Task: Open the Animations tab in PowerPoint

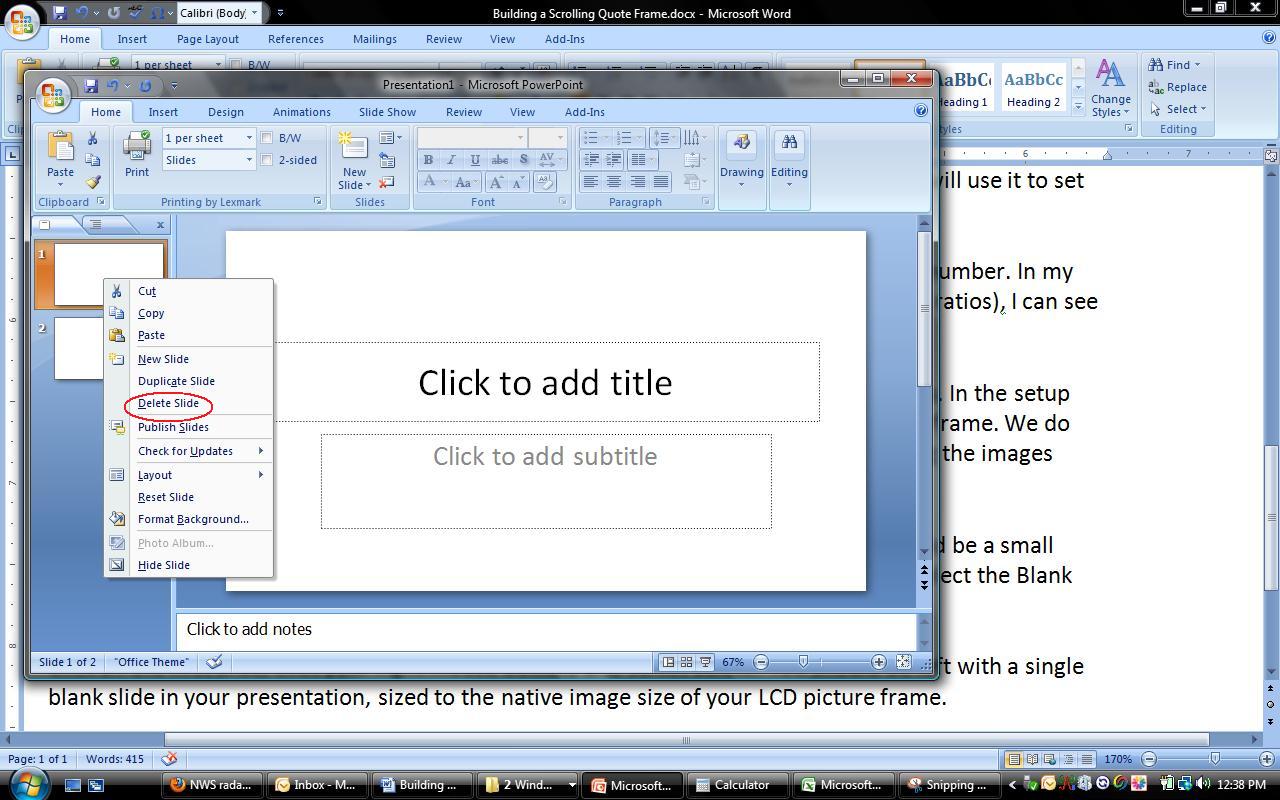Action: pyautogui.click(x=301, y=112)
